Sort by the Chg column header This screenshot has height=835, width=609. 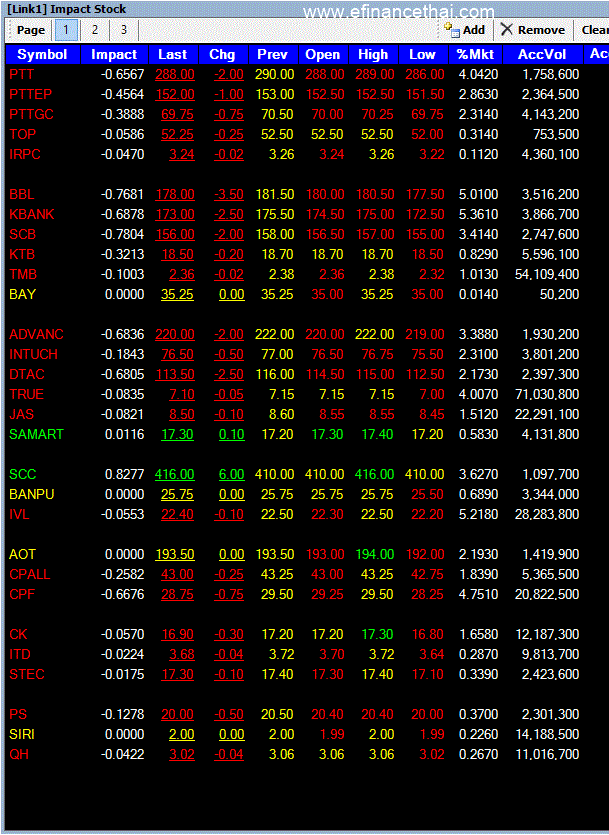click(x=222, y=54)
